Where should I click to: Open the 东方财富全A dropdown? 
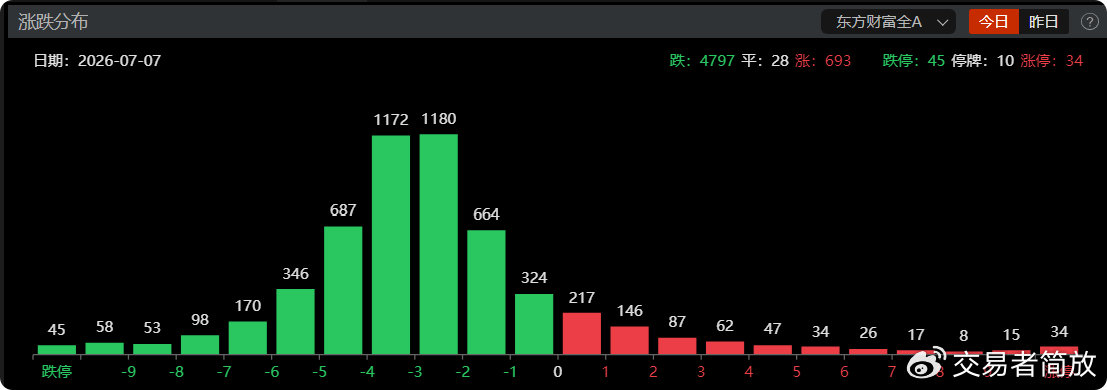[888, 22]
